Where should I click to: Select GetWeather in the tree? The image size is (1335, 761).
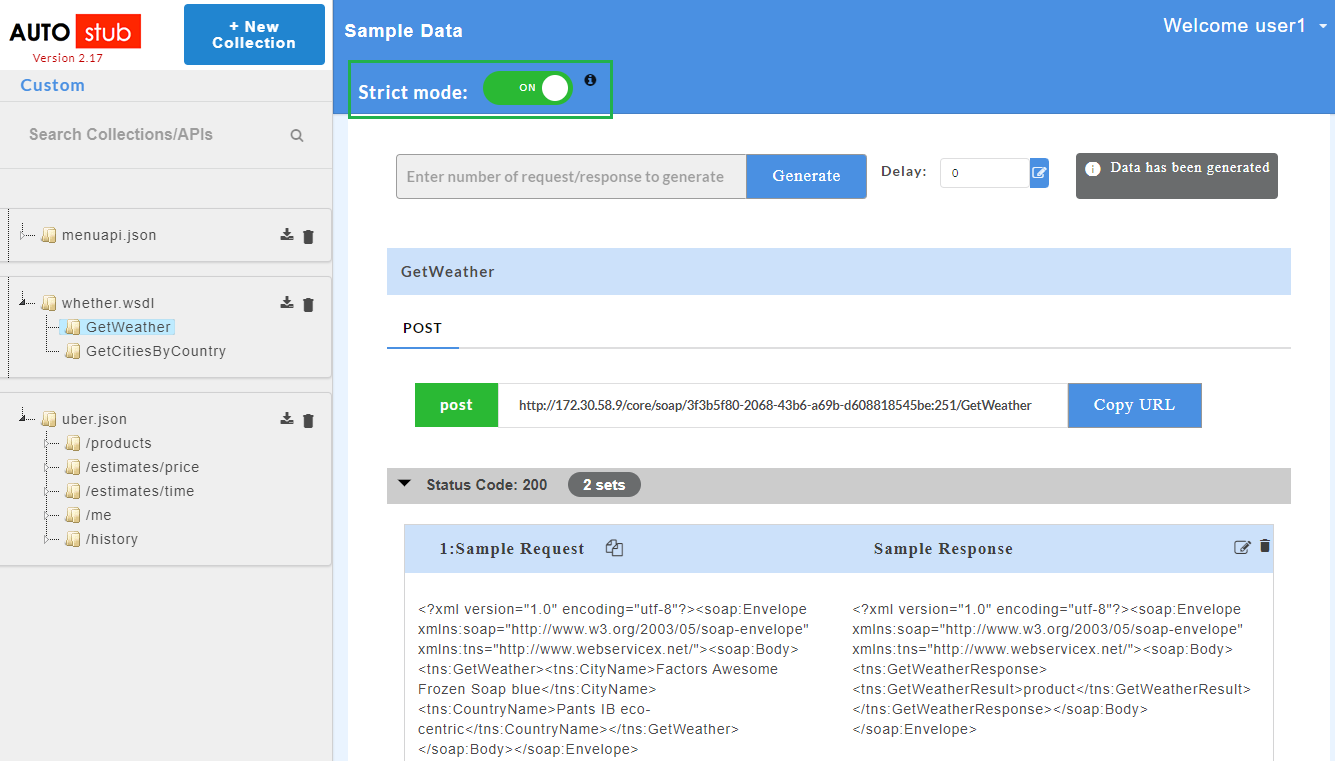click(128, 327)
